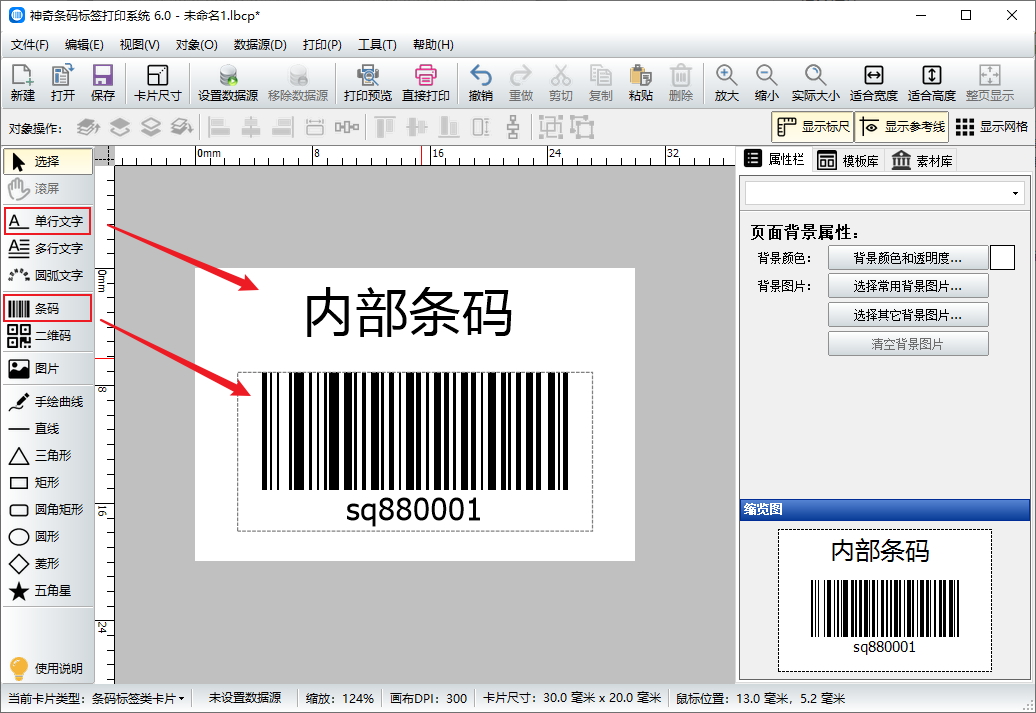Set view to 实际大小
This screenshot has height=713, width=1036.
coord(815,83)
